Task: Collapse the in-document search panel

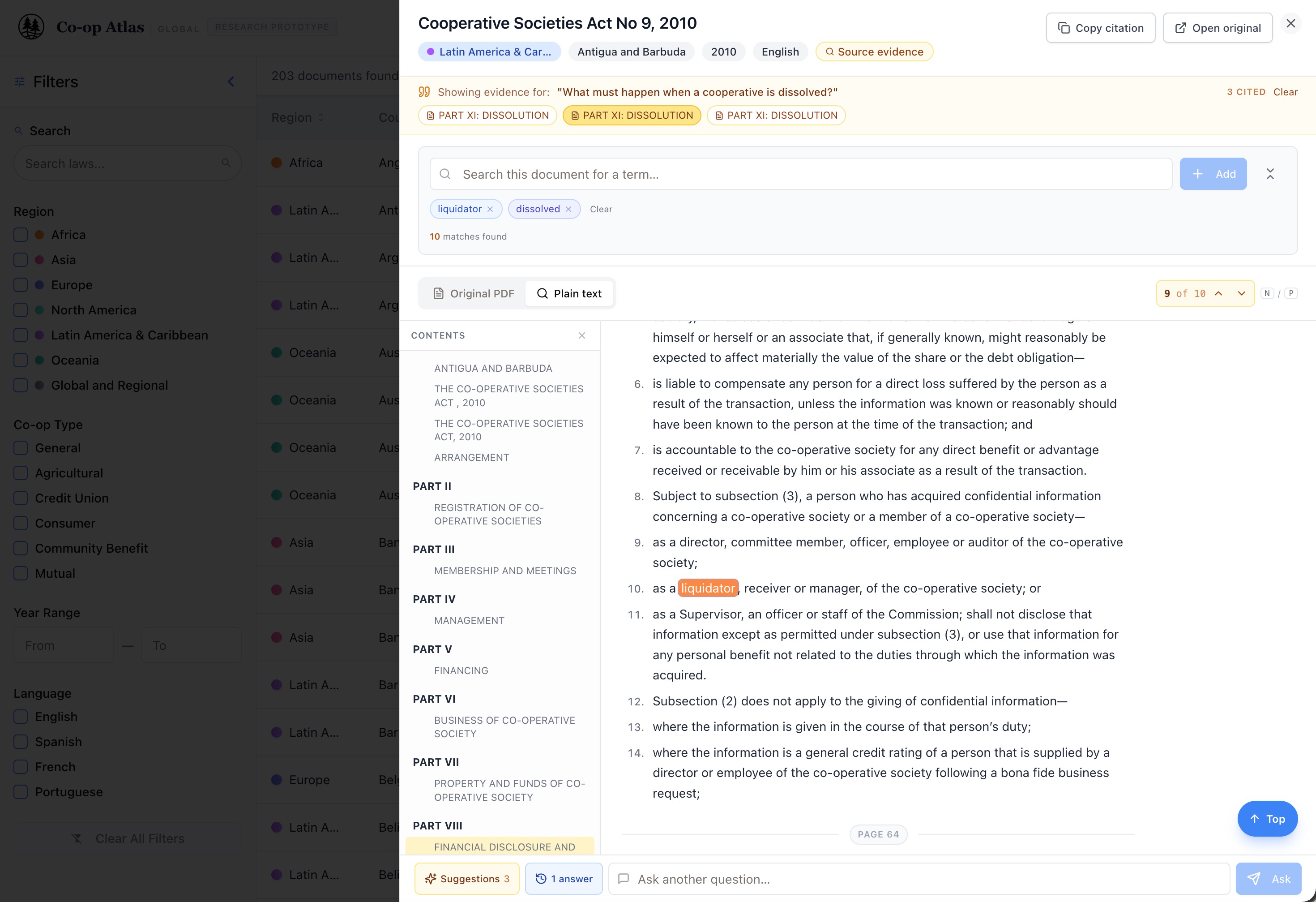Action: pos(1270,174)
